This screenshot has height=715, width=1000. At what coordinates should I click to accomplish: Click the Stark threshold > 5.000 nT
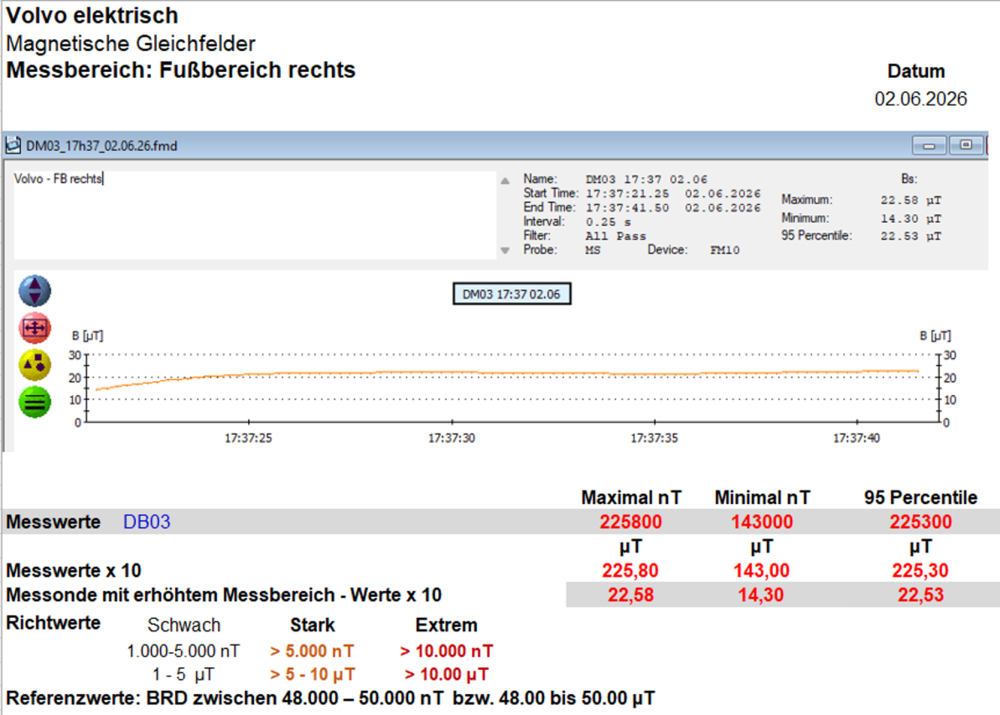tap(312, 651)
